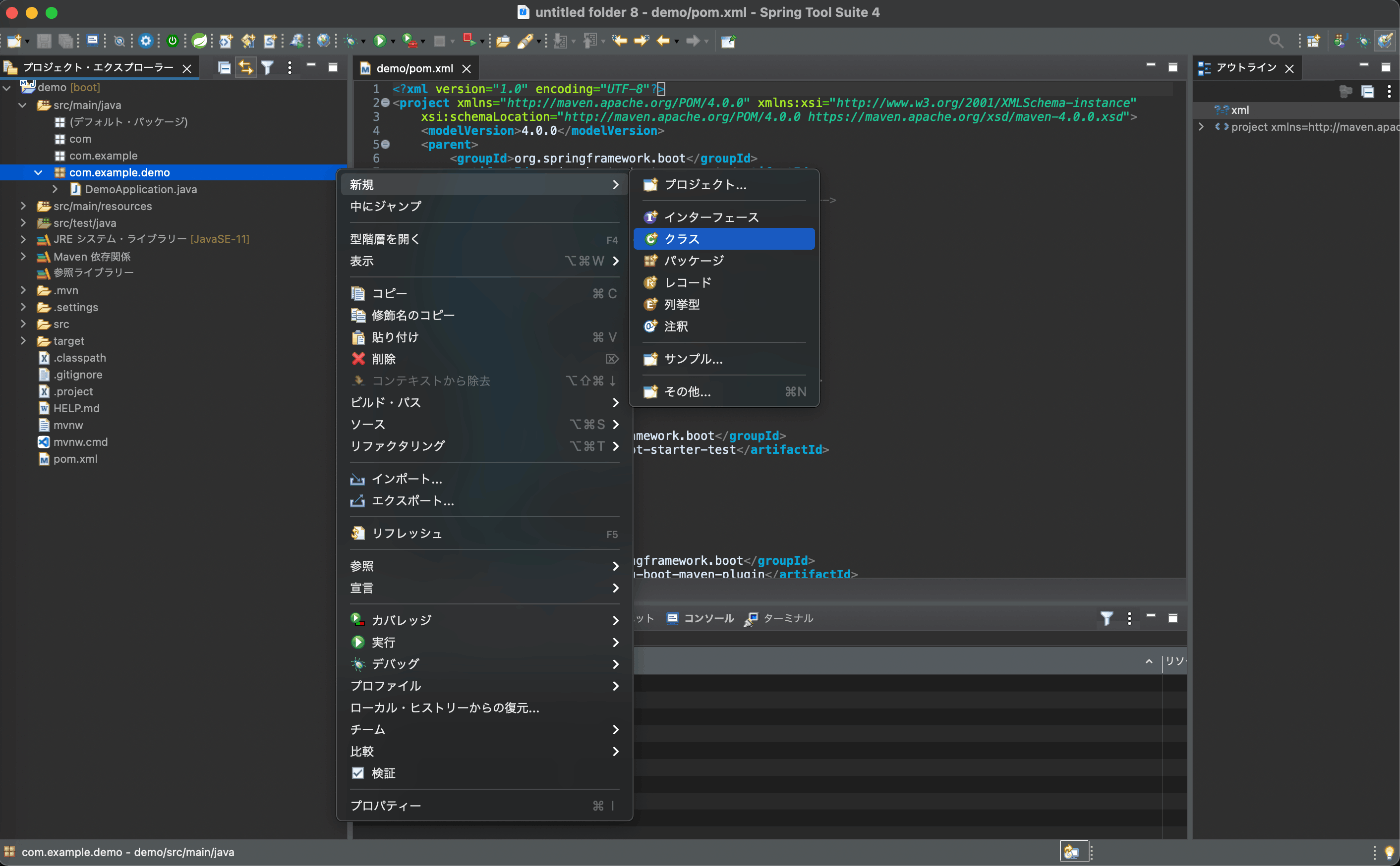Open a terminal from the toolbar icon
This screenshot has height=866, width=1400.
(93, 41)
